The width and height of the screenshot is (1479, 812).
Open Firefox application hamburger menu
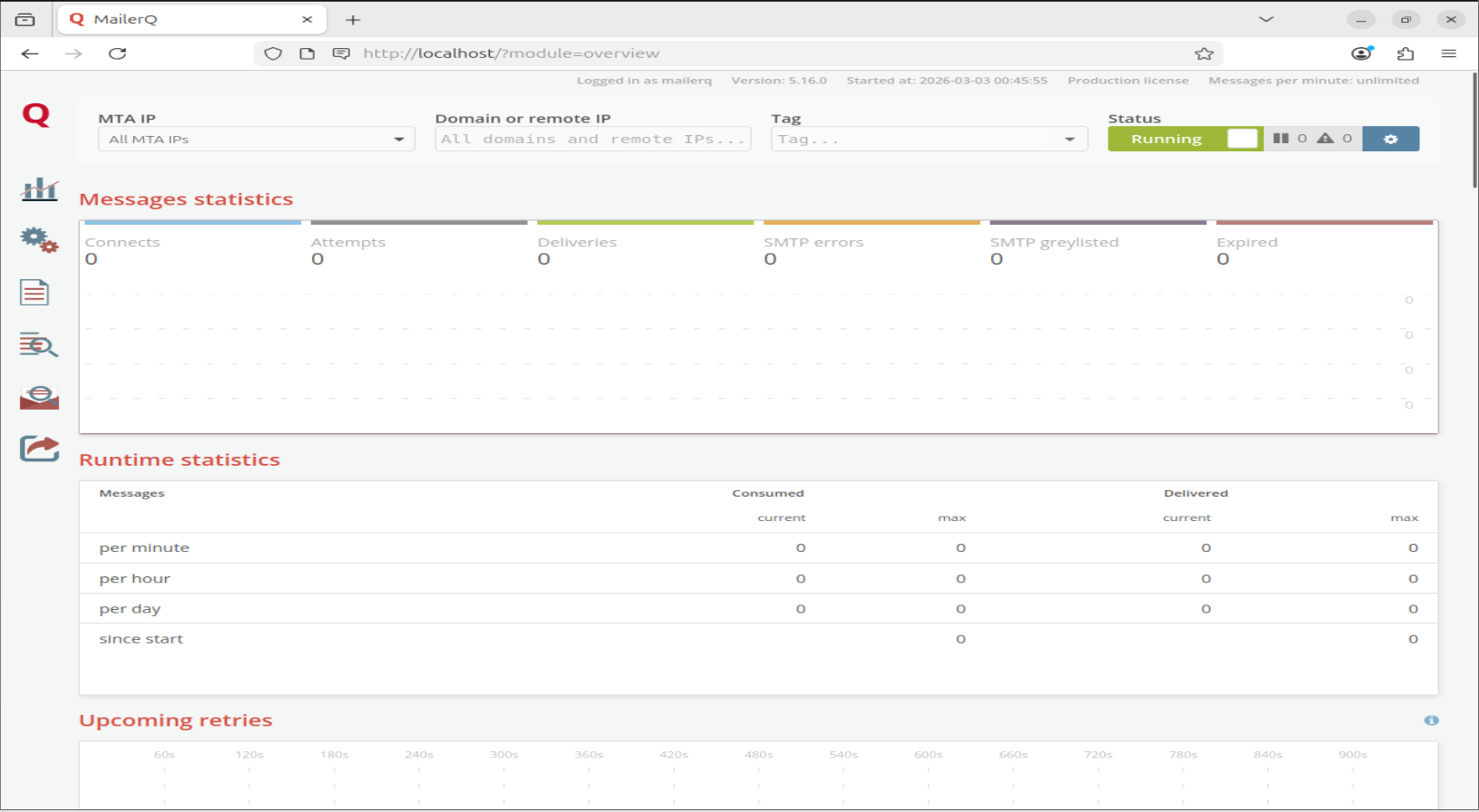pyautogui.click(x=1448, y=53)
